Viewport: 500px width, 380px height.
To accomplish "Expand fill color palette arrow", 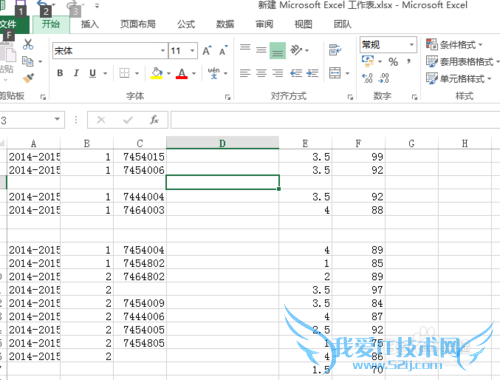I will 169,73.
